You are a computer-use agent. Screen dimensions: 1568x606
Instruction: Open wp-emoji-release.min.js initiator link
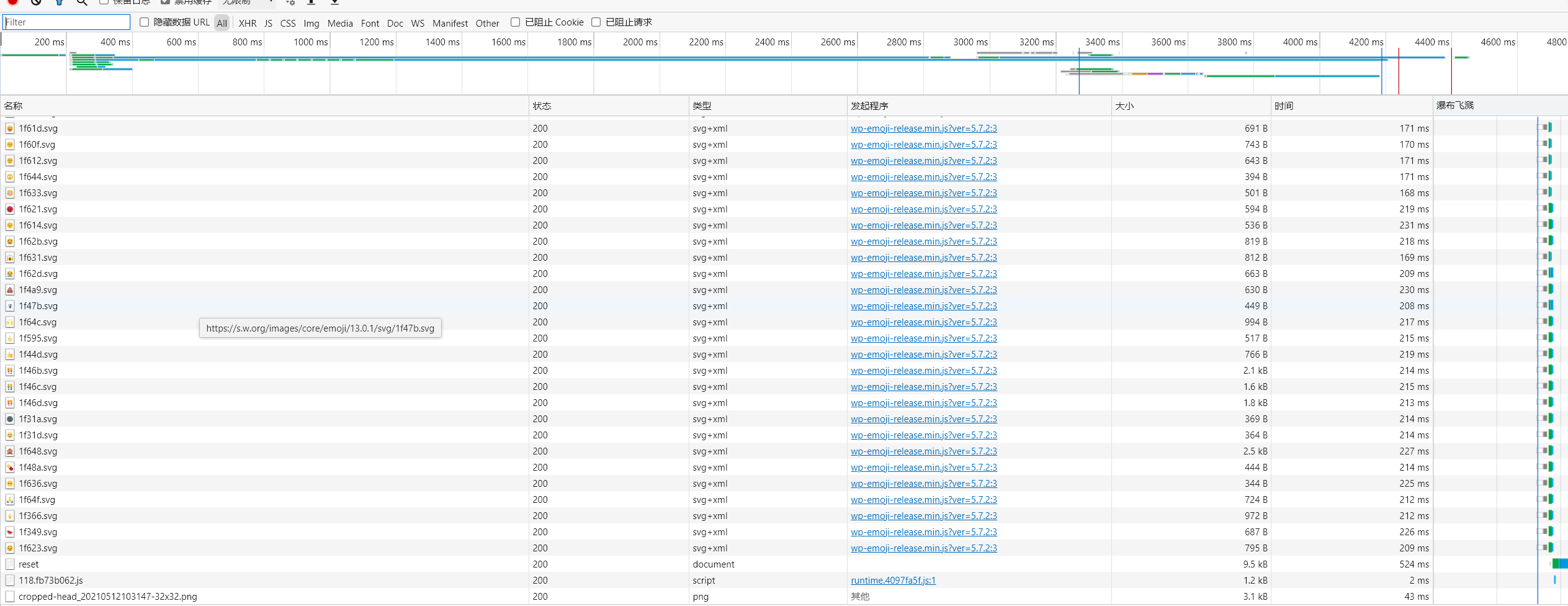pos(923,129)
